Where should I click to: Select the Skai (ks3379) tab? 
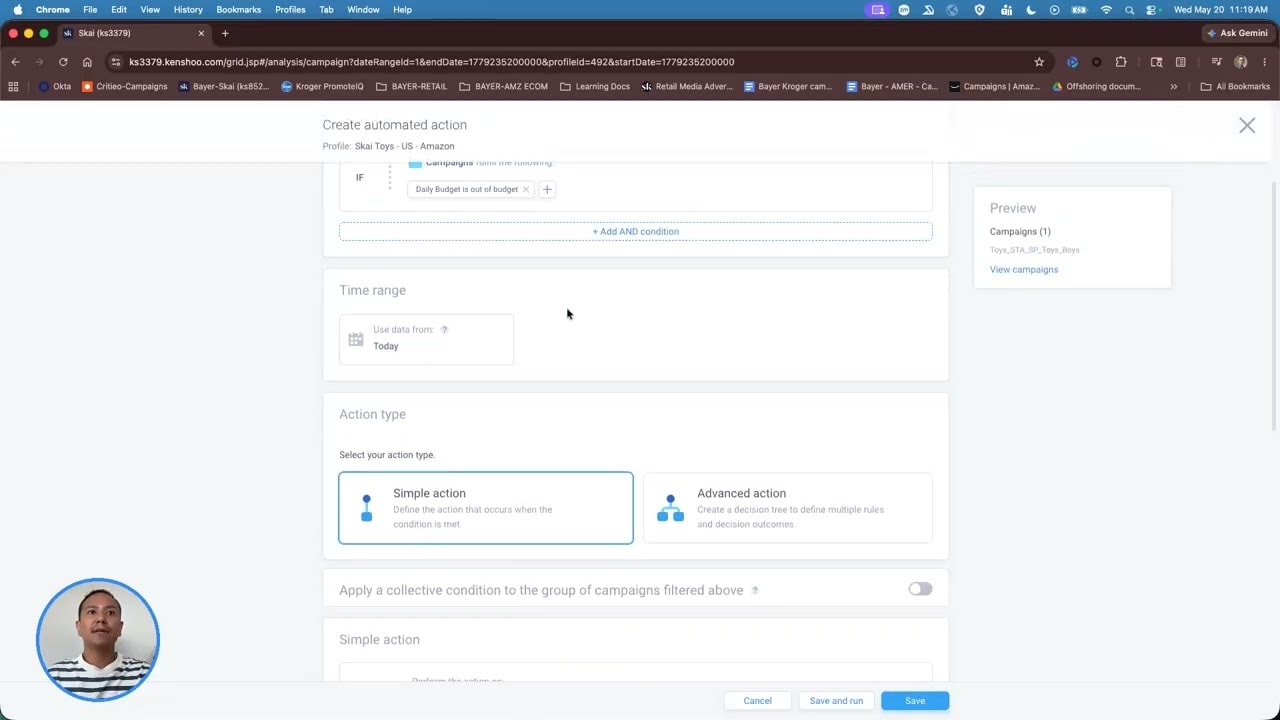click(x=134, y=33)
